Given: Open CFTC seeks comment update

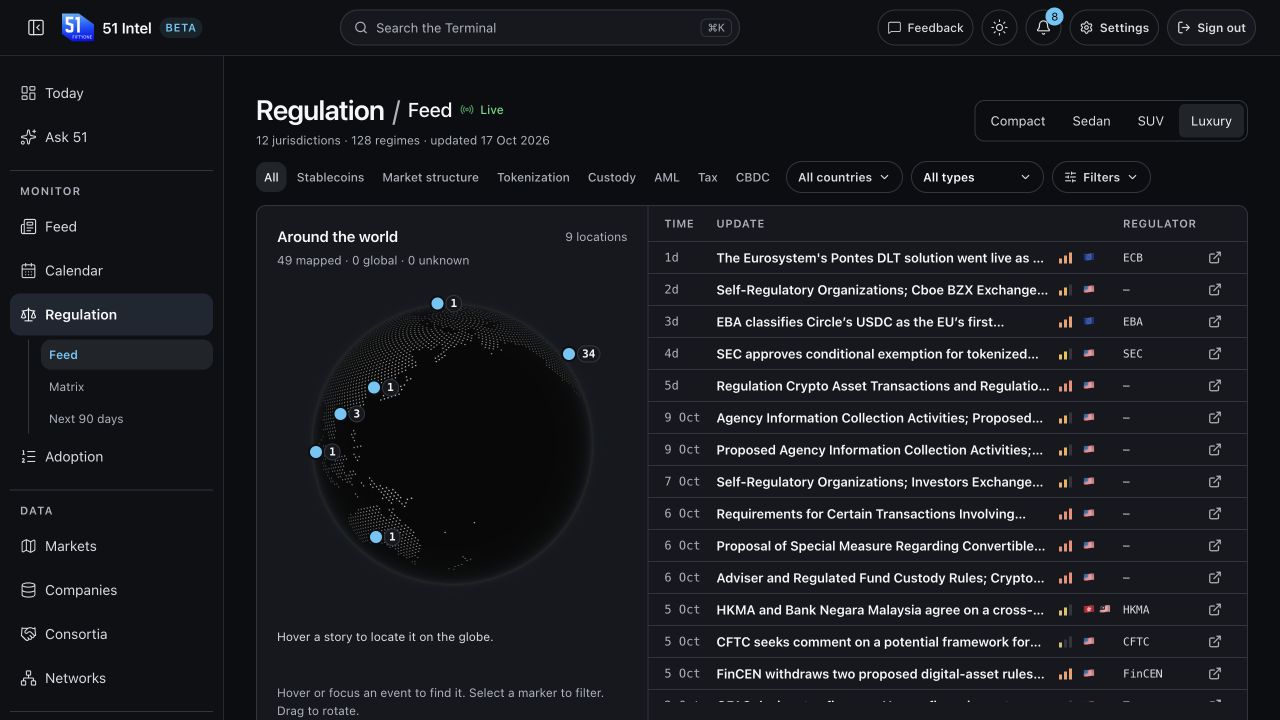Looking at the screenshot, I should 879,642.
